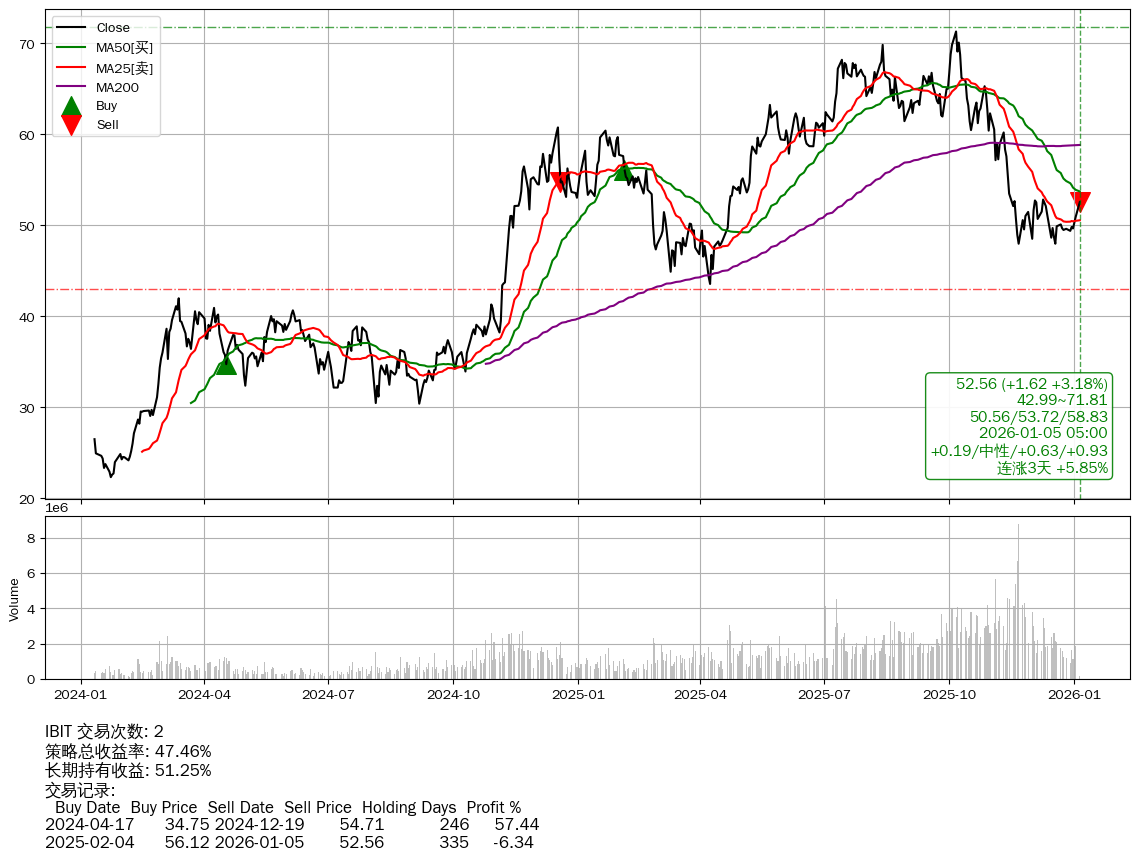Select the MA25[卖] legend label

click(x=124, y=68)
